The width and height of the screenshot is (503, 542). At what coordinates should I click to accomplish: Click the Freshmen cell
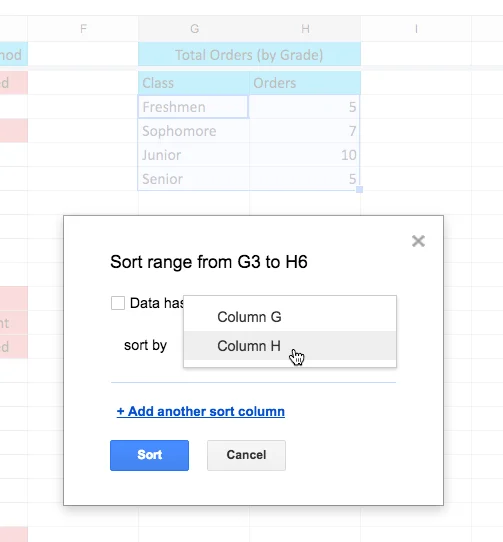193,107
